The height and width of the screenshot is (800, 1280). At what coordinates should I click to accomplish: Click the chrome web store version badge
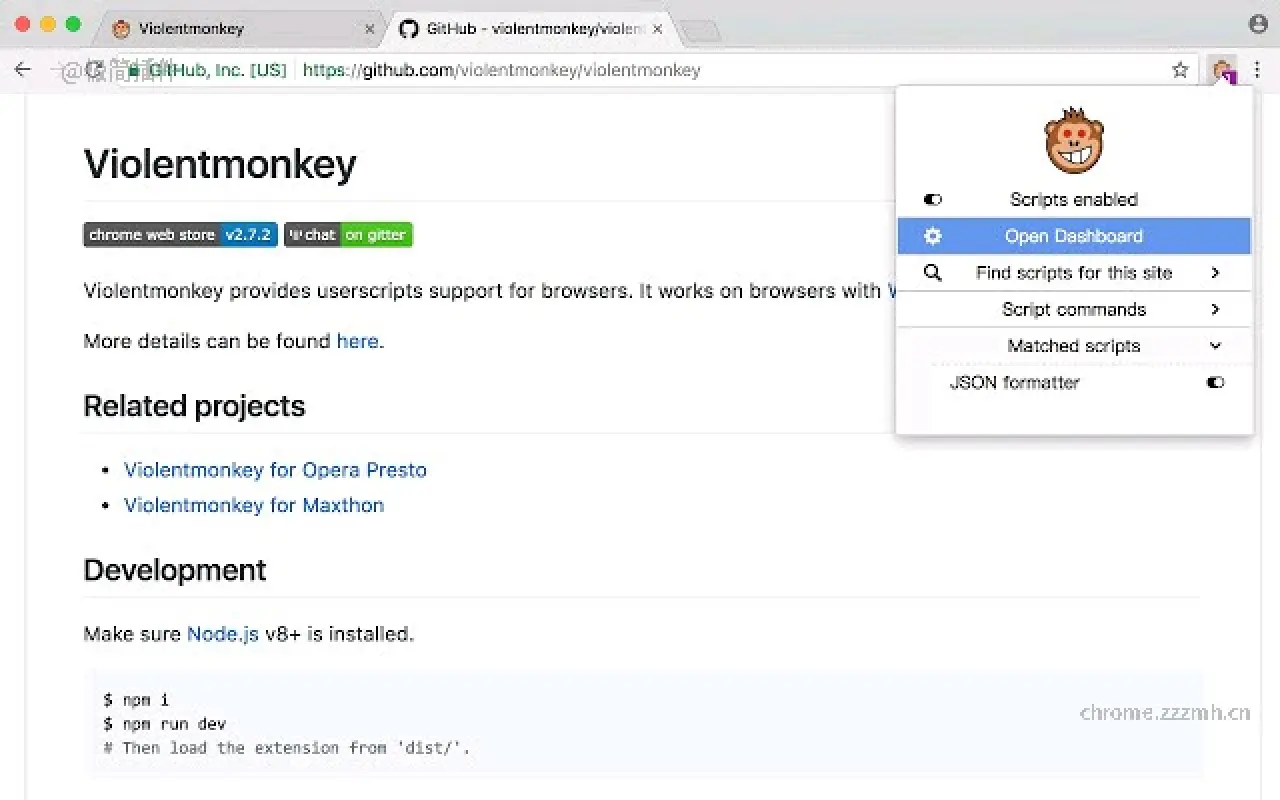coord(180,235)
